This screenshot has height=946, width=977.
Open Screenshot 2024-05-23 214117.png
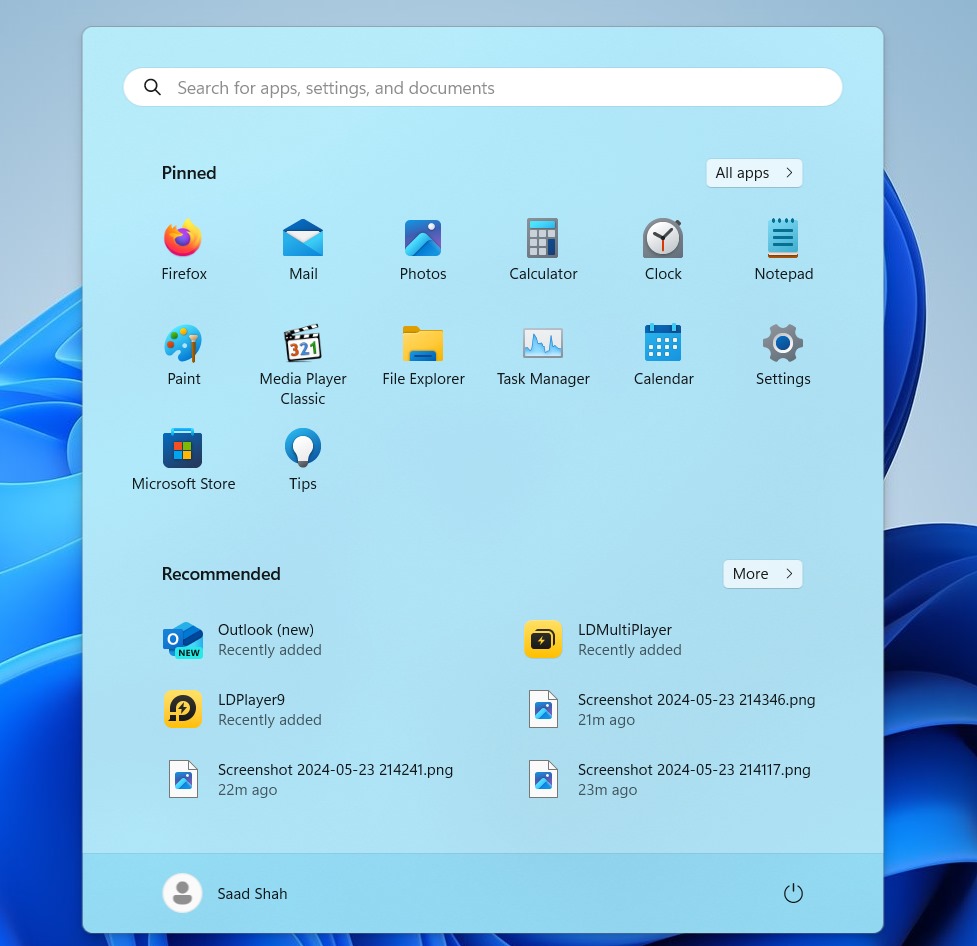pos(669,779)
